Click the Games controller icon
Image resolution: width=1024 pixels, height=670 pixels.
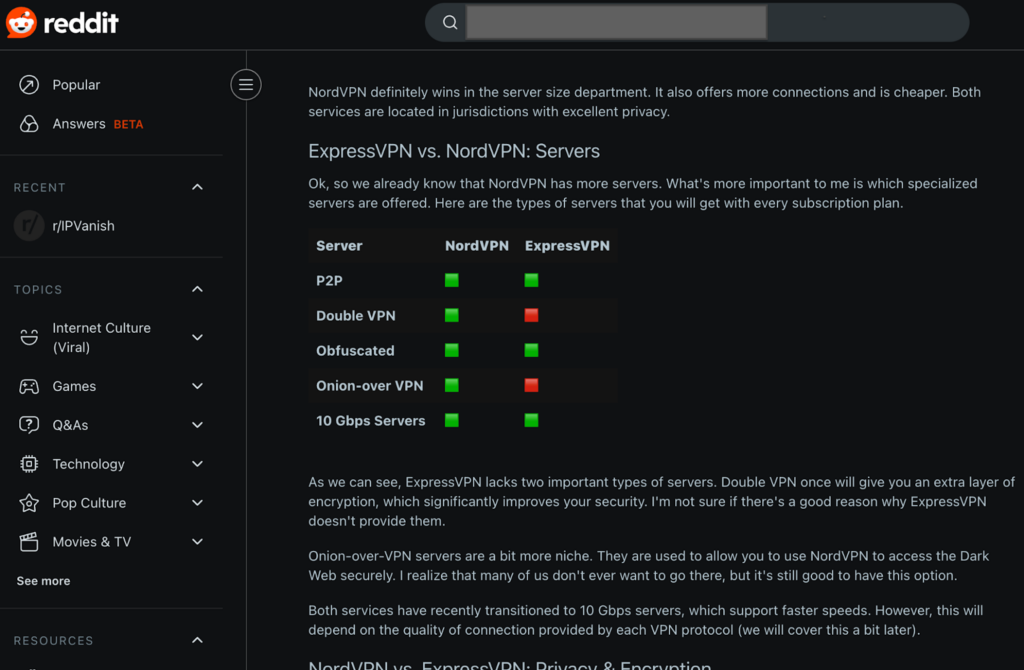pos(29,387)
